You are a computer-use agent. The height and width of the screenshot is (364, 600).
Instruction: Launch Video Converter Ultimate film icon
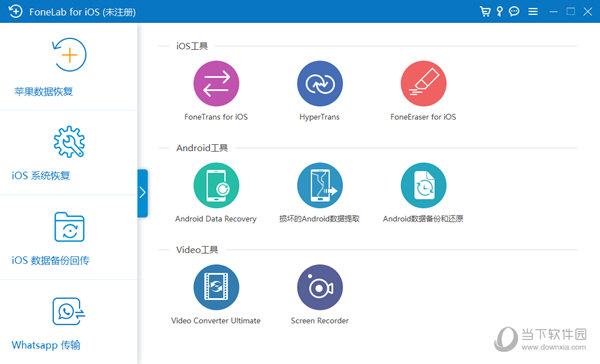[216, 287]
